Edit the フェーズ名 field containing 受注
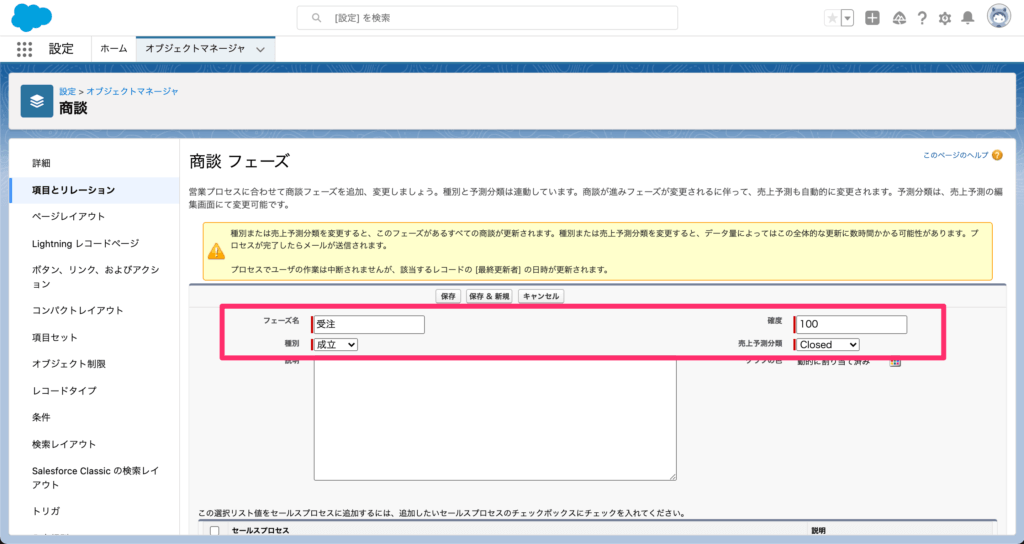 click(x=369, y=325)
